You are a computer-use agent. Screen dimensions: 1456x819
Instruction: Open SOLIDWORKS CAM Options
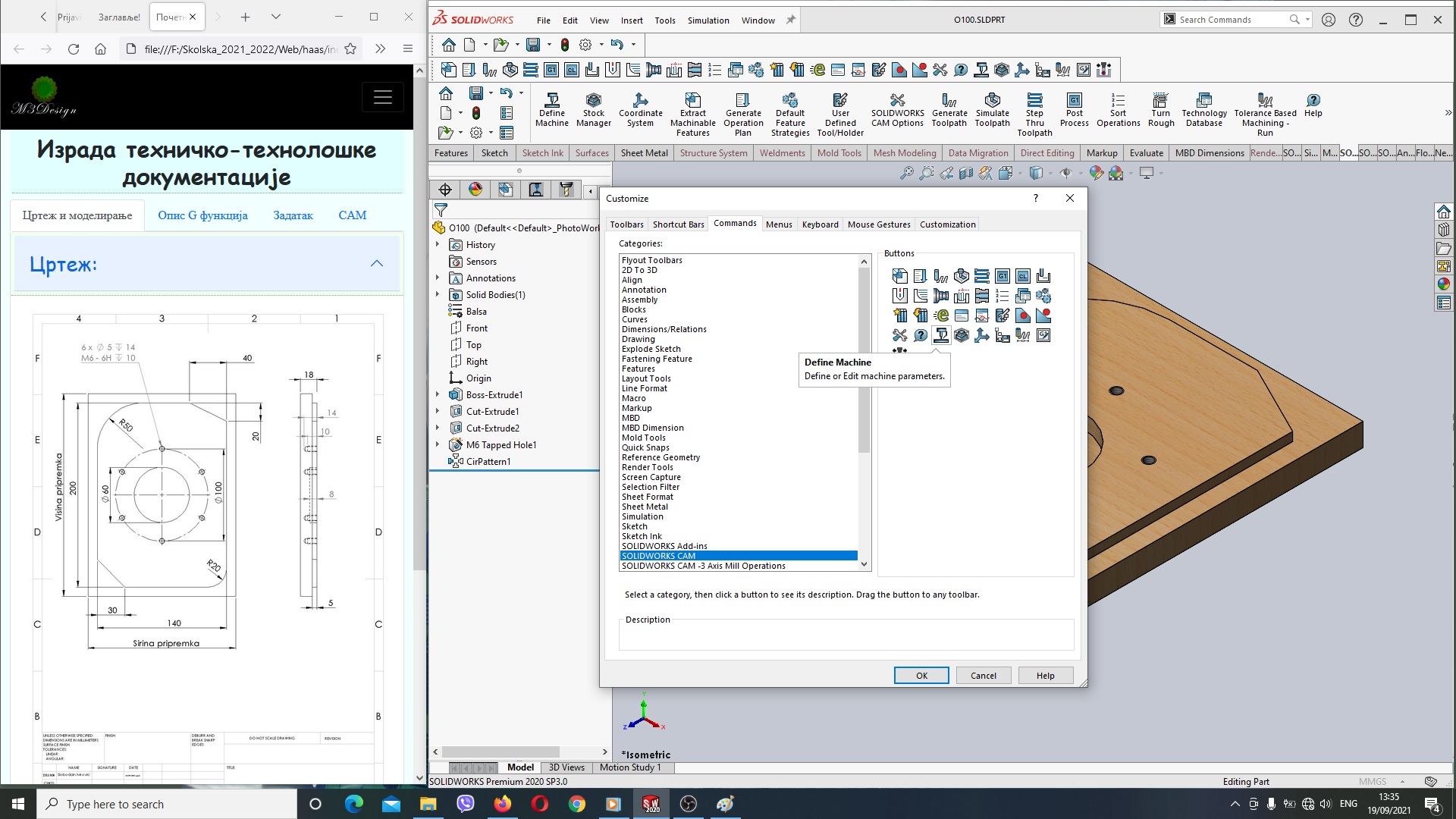click(898, 110)
